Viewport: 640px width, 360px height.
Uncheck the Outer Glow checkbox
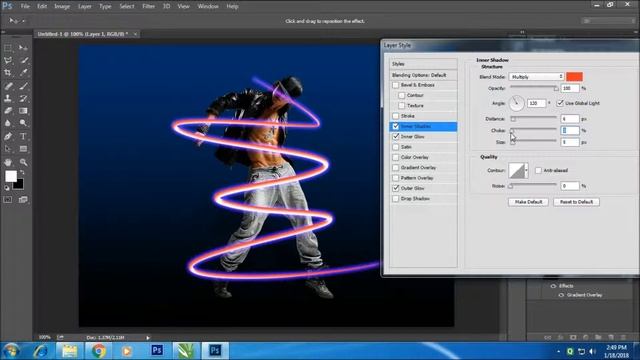pos(396,188)
